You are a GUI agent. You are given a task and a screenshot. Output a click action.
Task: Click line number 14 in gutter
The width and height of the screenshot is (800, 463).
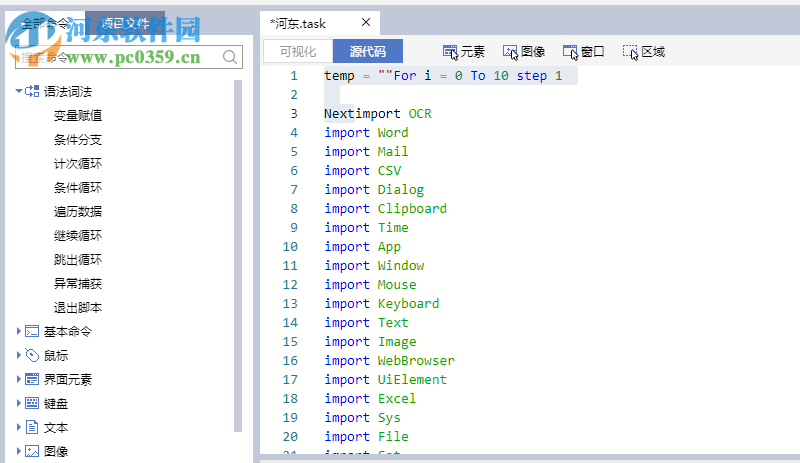[x=290, y=323]
